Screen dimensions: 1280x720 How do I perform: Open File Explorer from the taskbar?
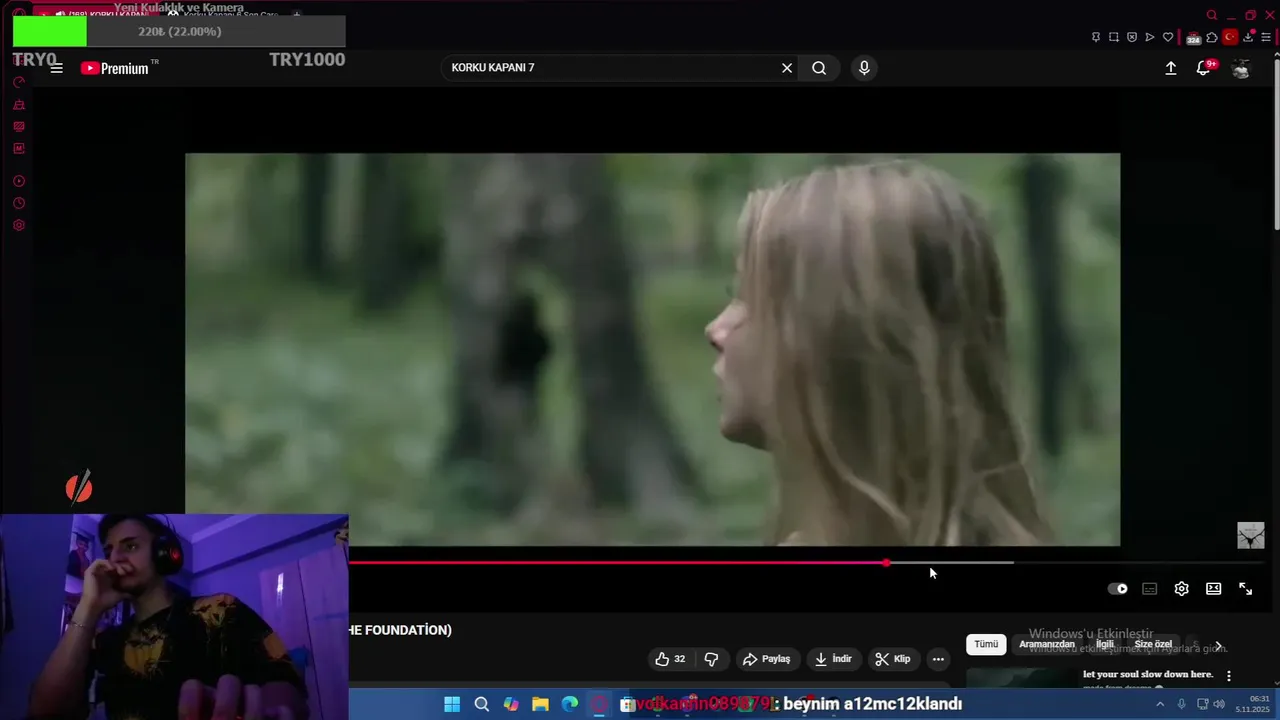coord(540,704)
